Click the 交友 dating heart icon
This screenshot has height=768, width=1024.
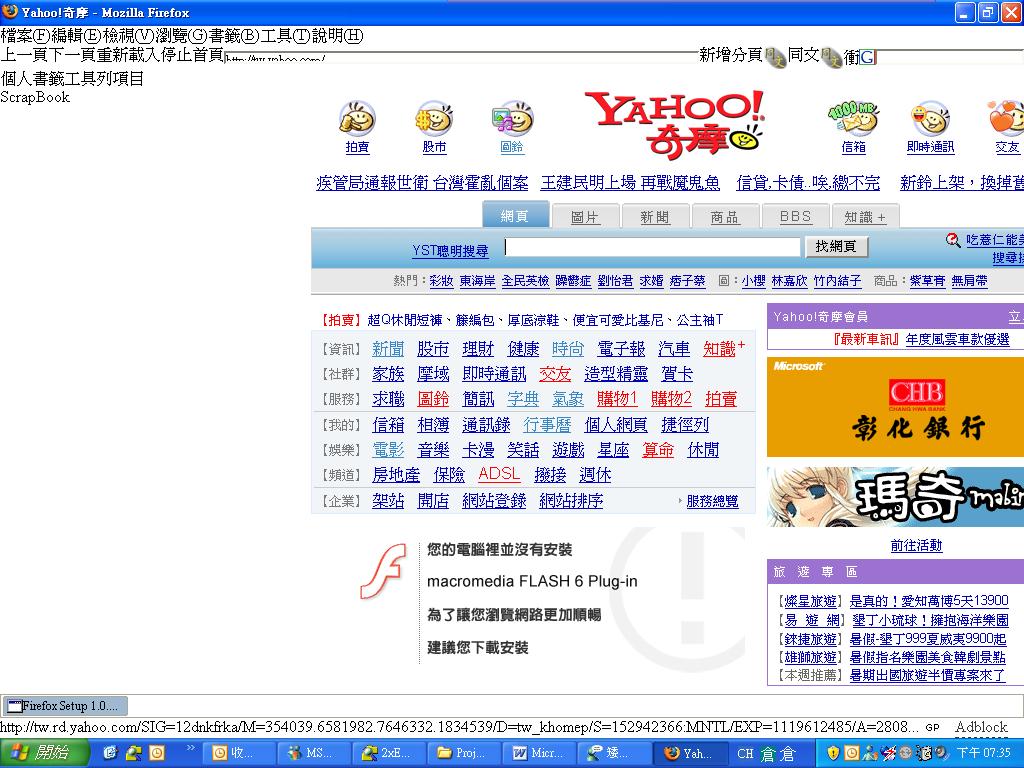coord(1005,119)
